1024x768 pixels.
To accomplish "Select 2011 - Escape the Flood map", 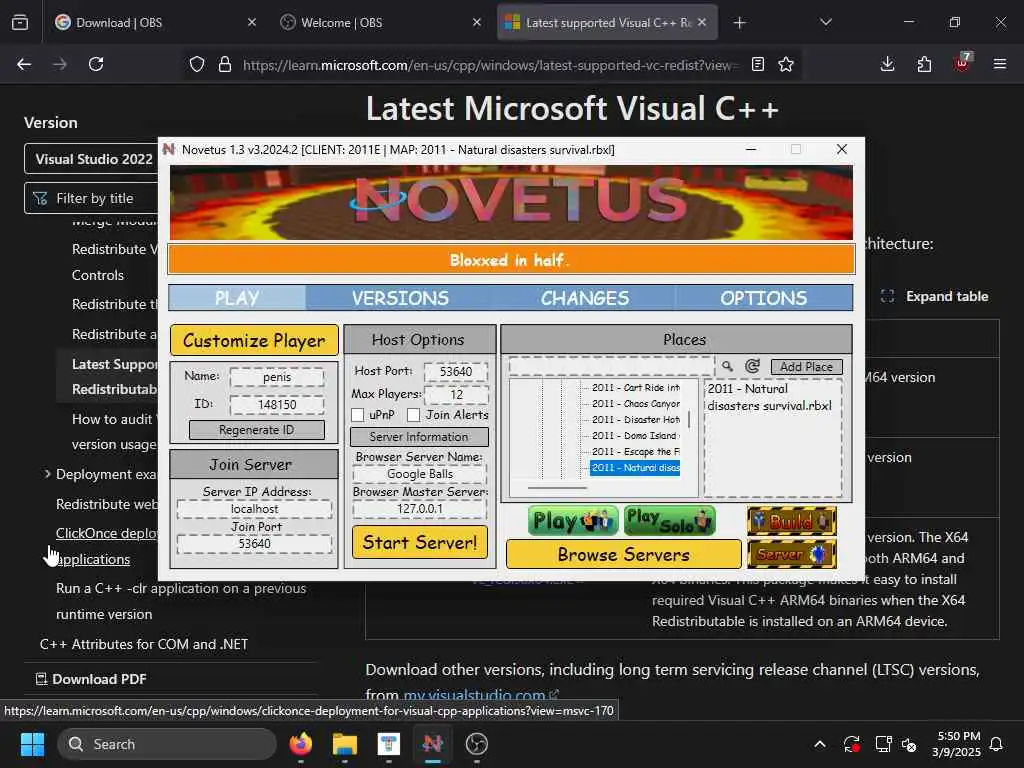I will [x=636, y=451].
